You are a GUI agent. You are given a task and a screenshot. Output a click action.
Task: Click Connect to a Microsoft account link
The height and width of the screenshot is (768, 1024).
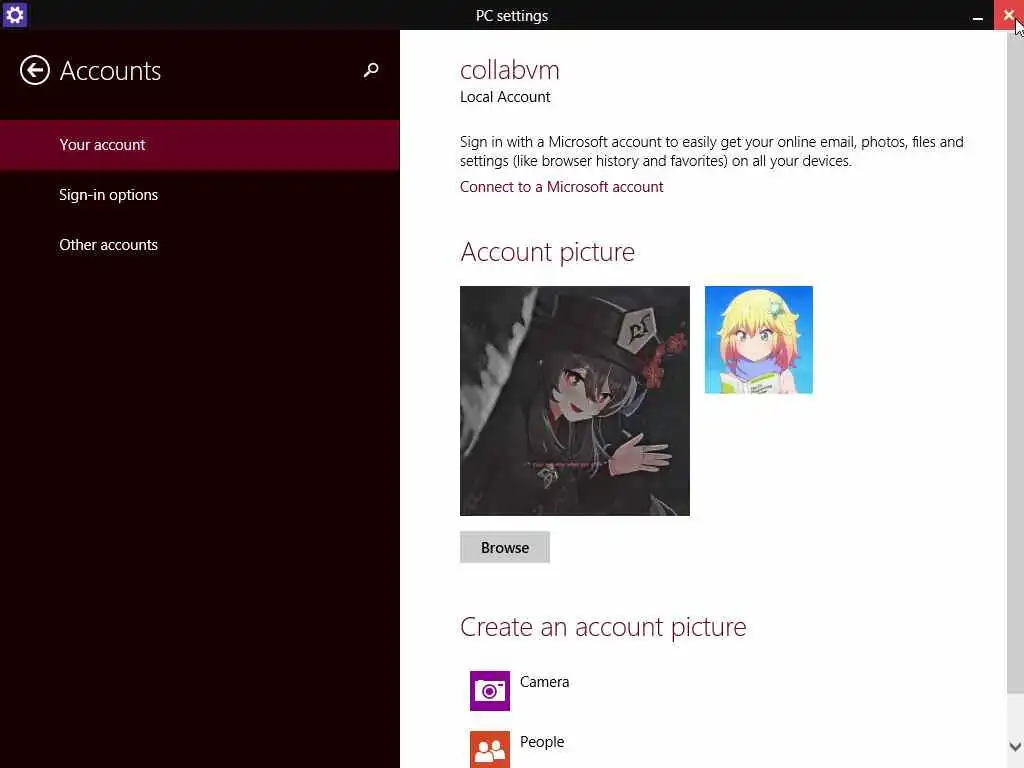561,187
